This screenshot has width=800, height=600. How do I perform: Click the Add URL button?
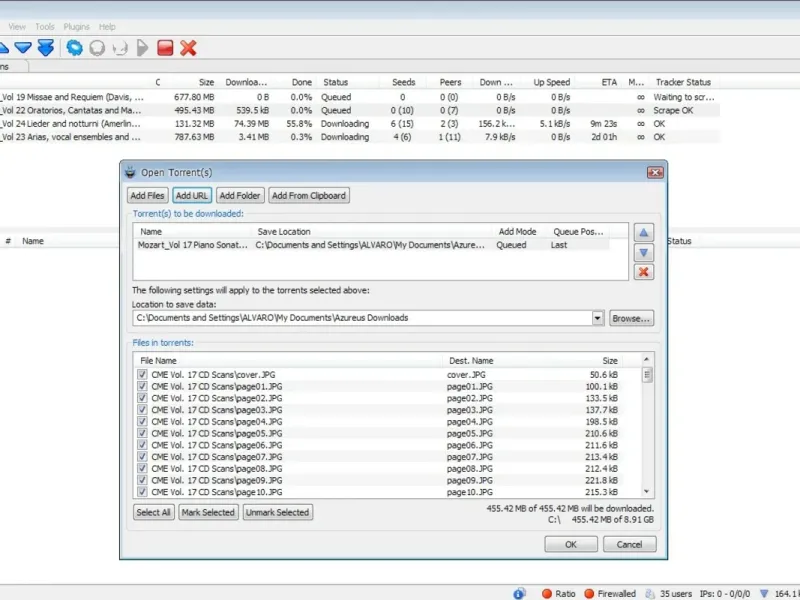[x=192, y=195]
